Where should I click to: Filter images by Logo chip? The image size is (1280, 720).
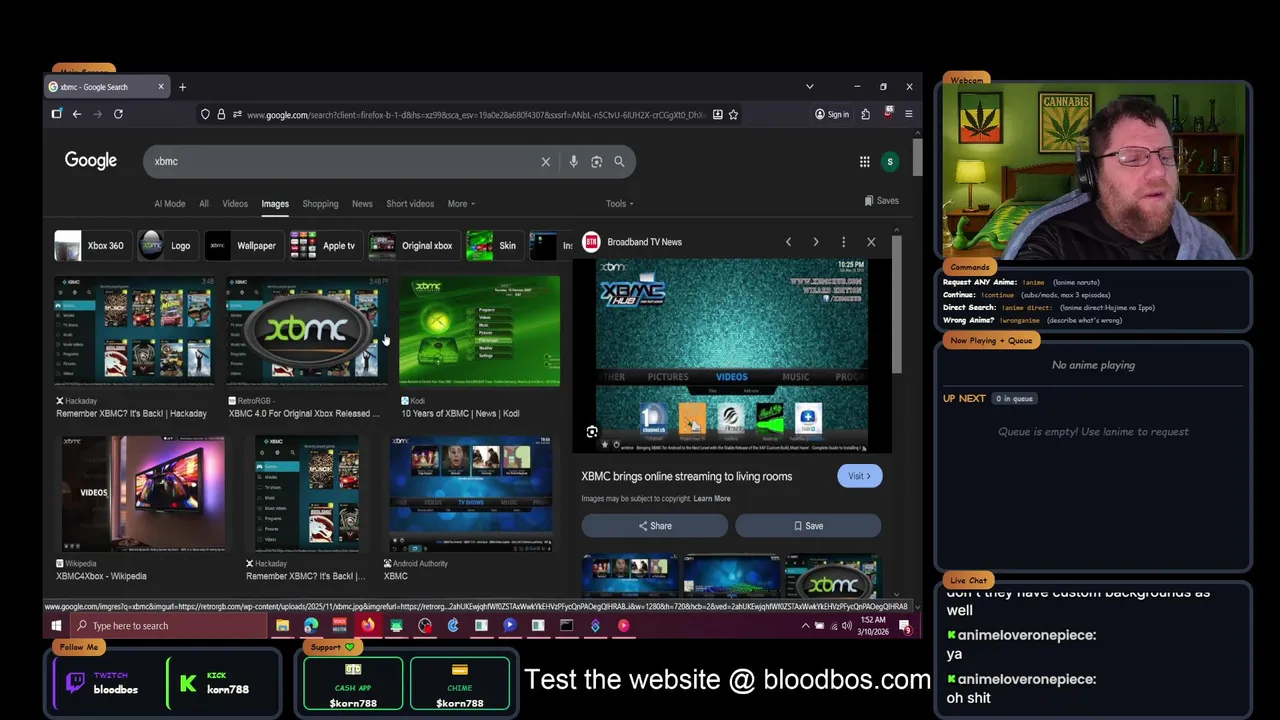click(166, 245)
